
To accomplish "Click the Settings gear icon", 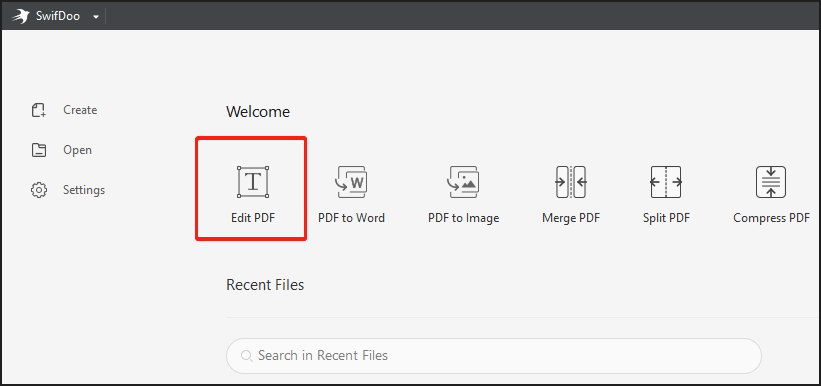I will [39, 190].
